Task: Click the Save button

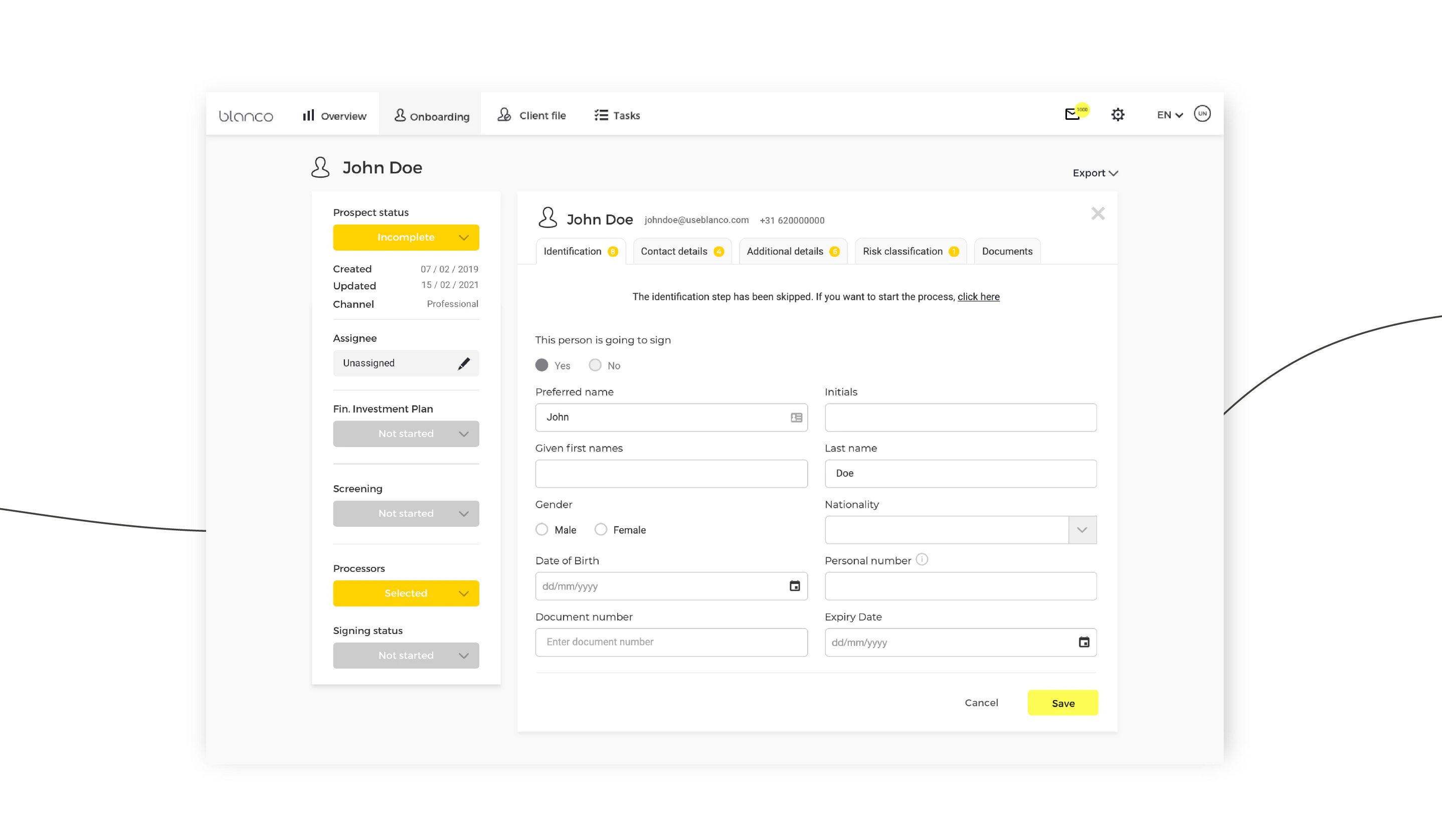Action: click(1062, 703)
